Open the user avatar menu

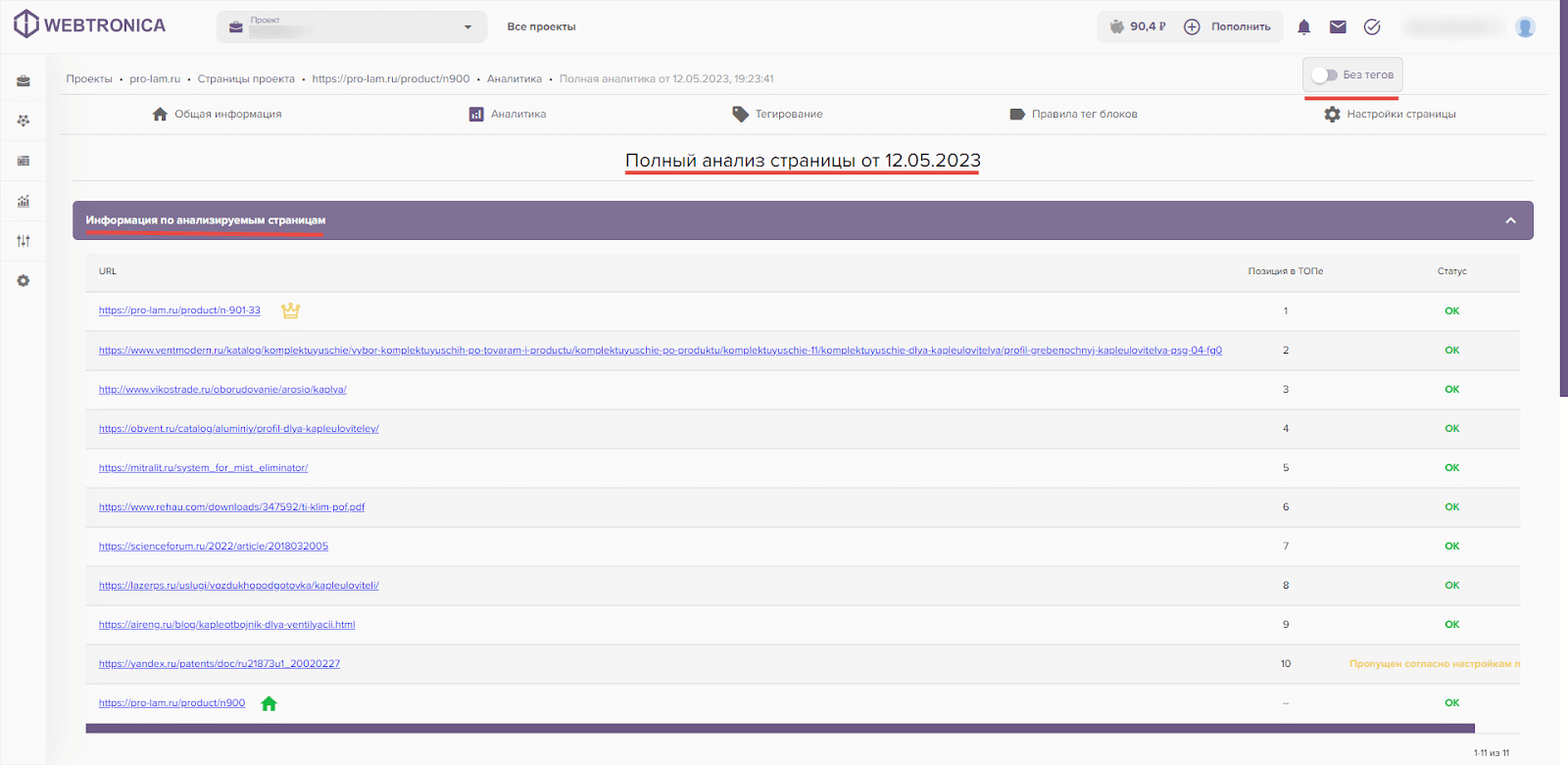(x=1525, y=27)
